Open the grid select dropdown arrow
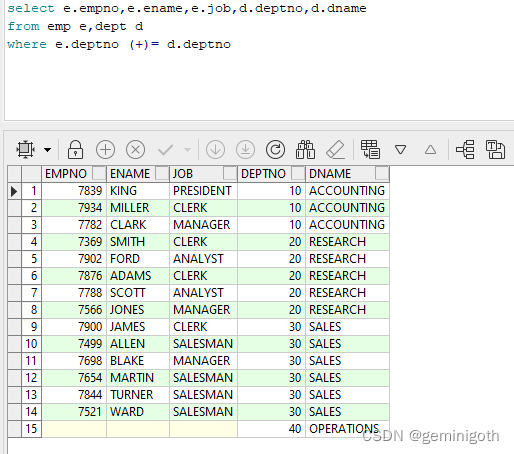The width and height of the screenshot is (514, 454). click(48, 150)
